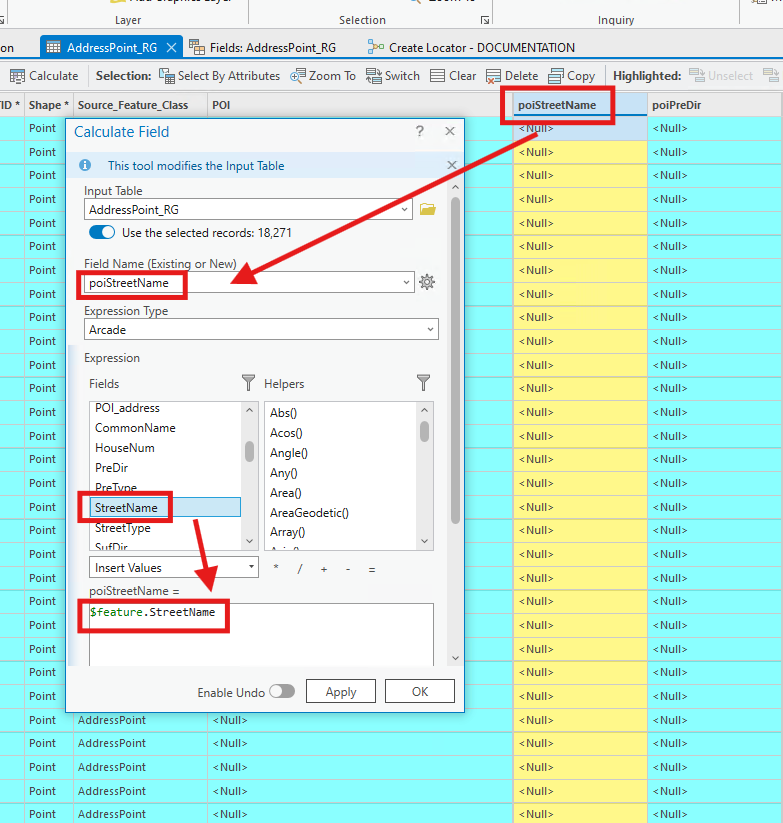
Task: Switch to Fields: AddressPoint_RG tab
Action: 262,48
